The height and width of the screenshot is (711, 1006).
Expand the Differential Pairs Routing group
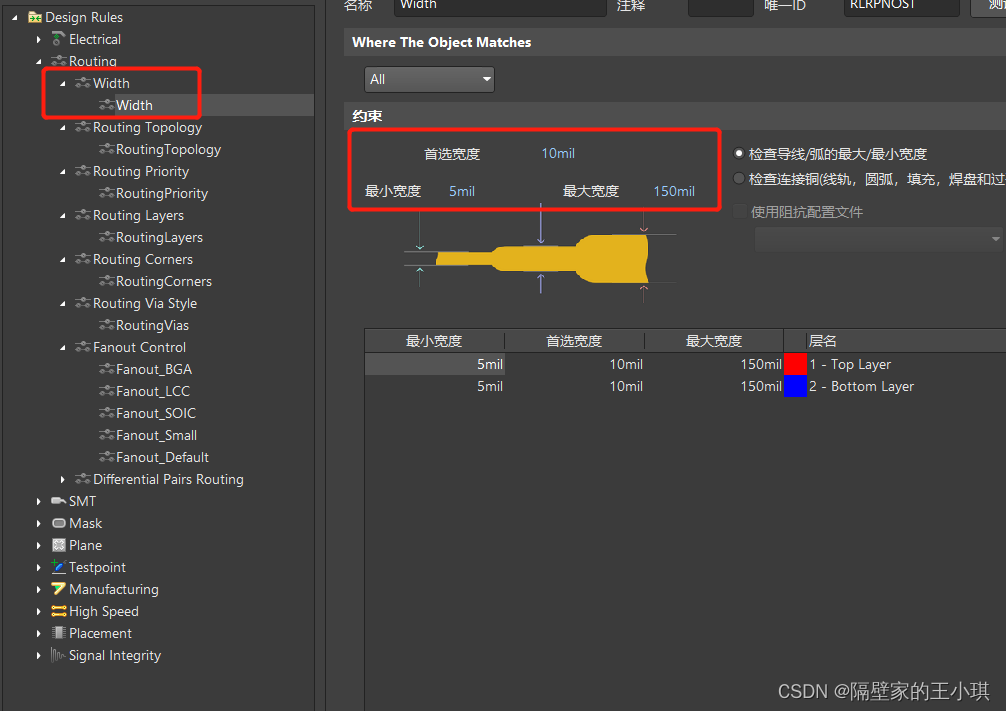pyautogui.click(x=62, y=479)
